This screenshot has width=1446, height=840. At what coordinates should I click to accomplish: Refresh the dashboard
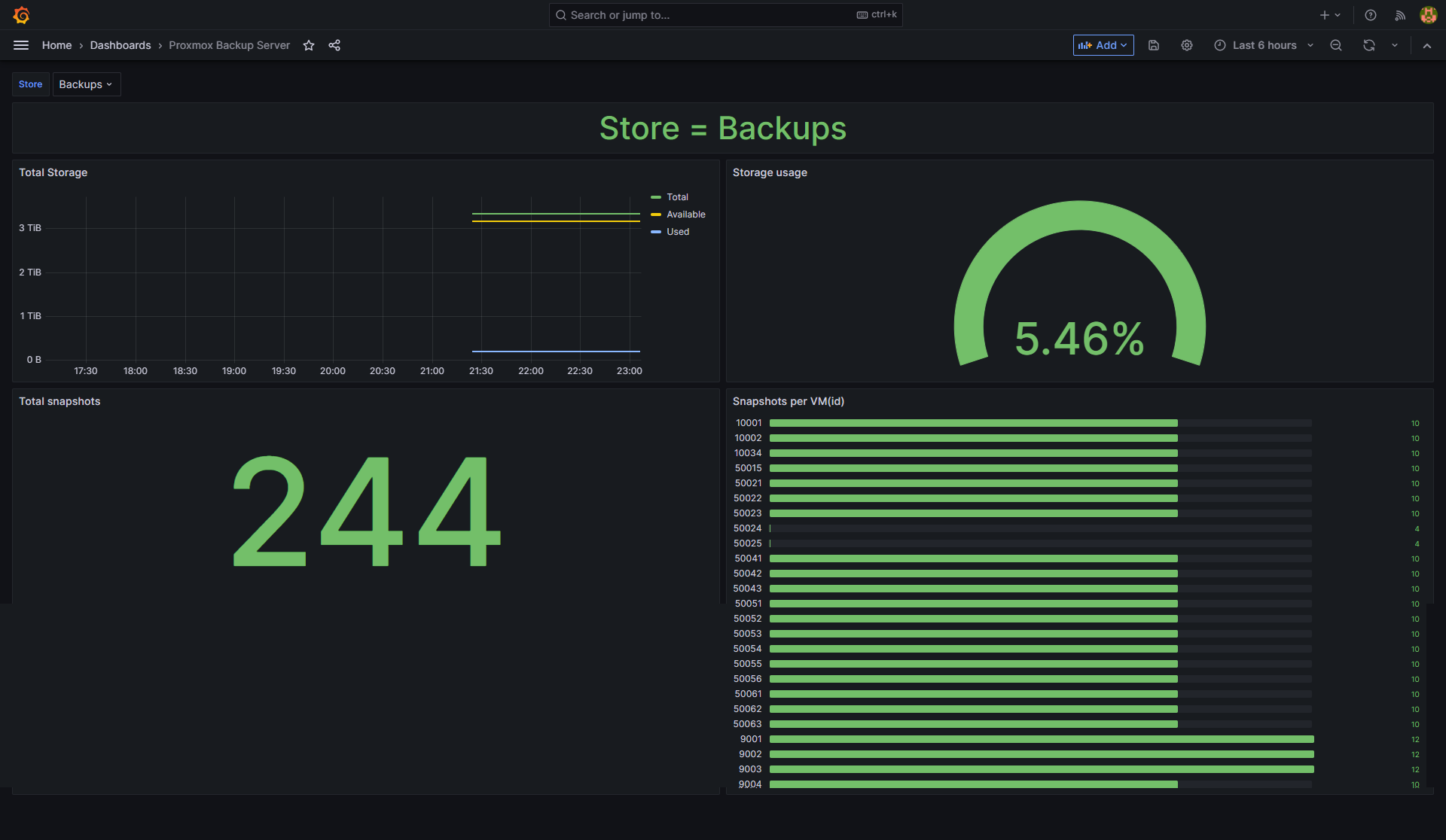(x=1368, y=45)
